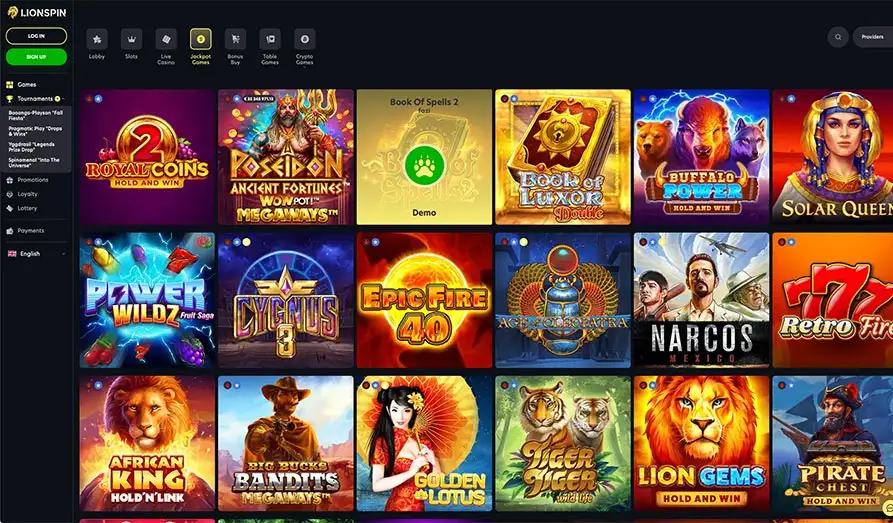
Task: Open Promotions in the sidebar
Action: coord(32,180)
